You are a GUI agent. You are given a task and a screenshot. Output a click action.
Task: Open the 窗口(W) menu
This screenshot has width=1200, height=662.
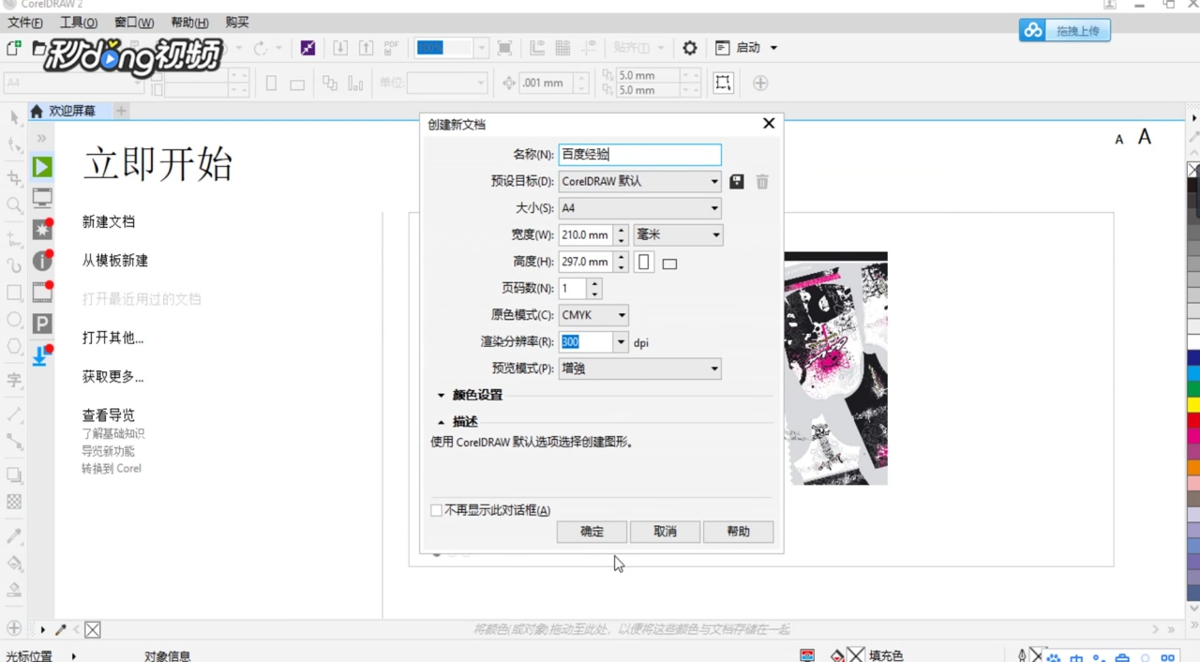tap(134, 22)
